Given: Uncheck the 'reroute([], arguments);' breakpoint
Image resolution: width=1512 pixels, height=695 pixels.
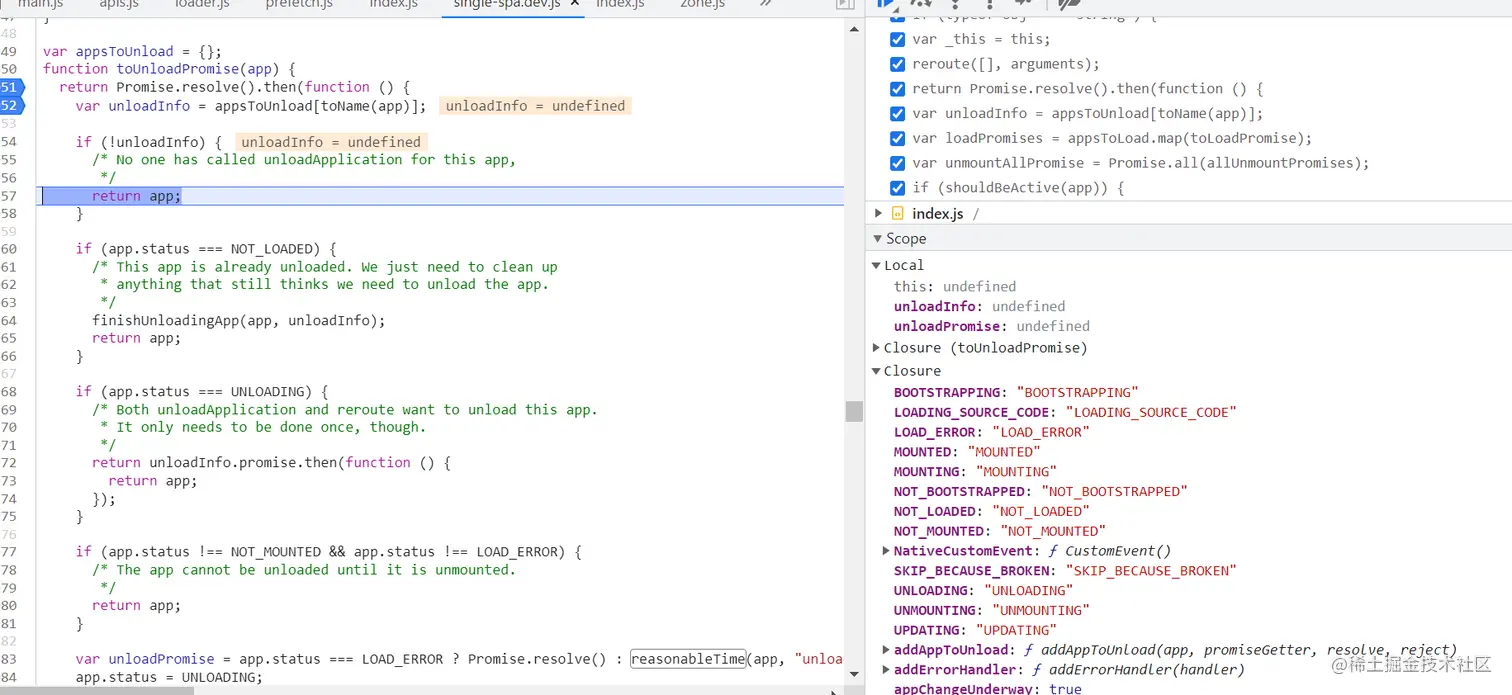Looking at the screenshot, I should pos(898,64).
